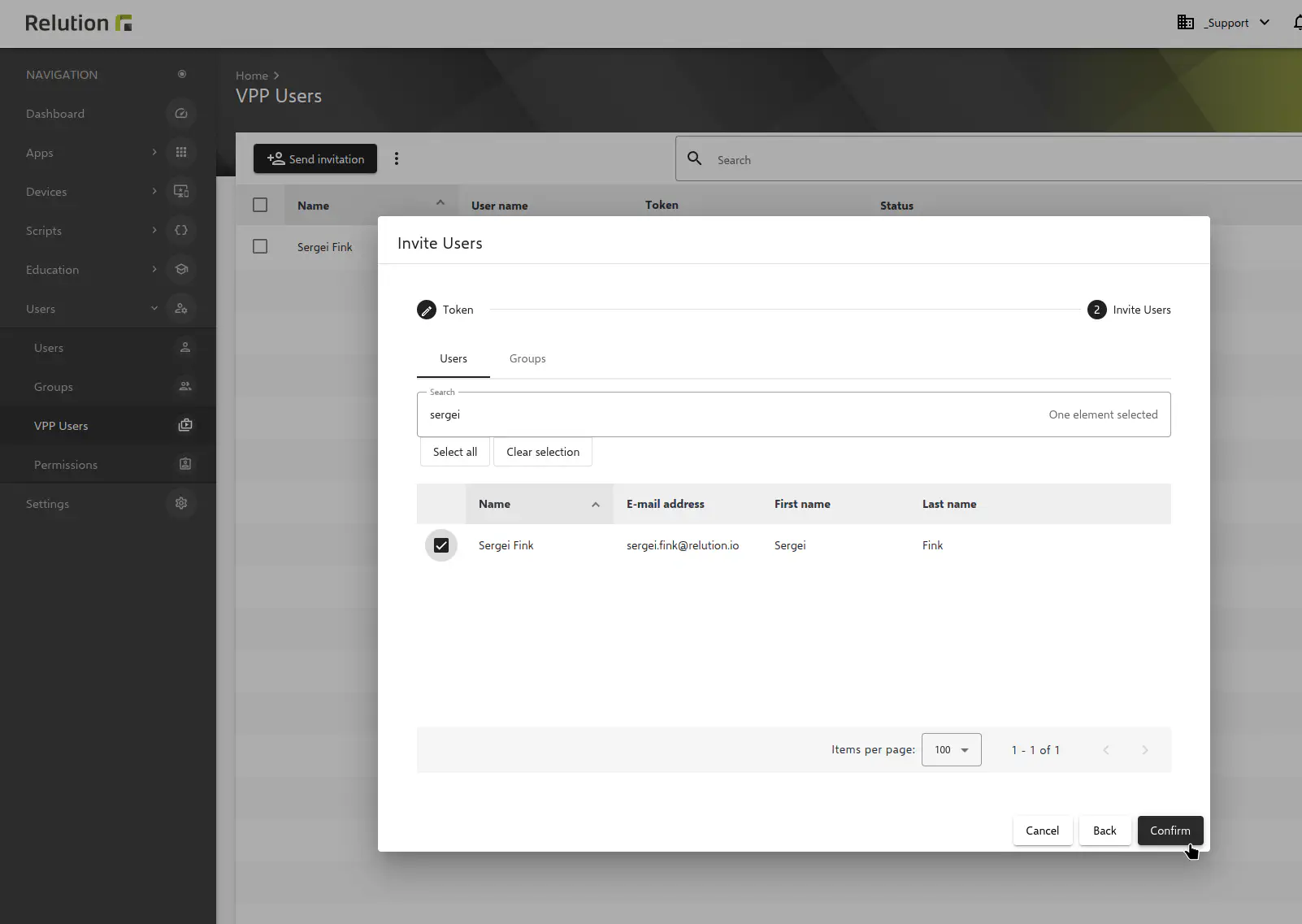The height and width of the screenshot is (924, 1302).
Task: Switch to the Groups tab
Action: coord(527,359)
